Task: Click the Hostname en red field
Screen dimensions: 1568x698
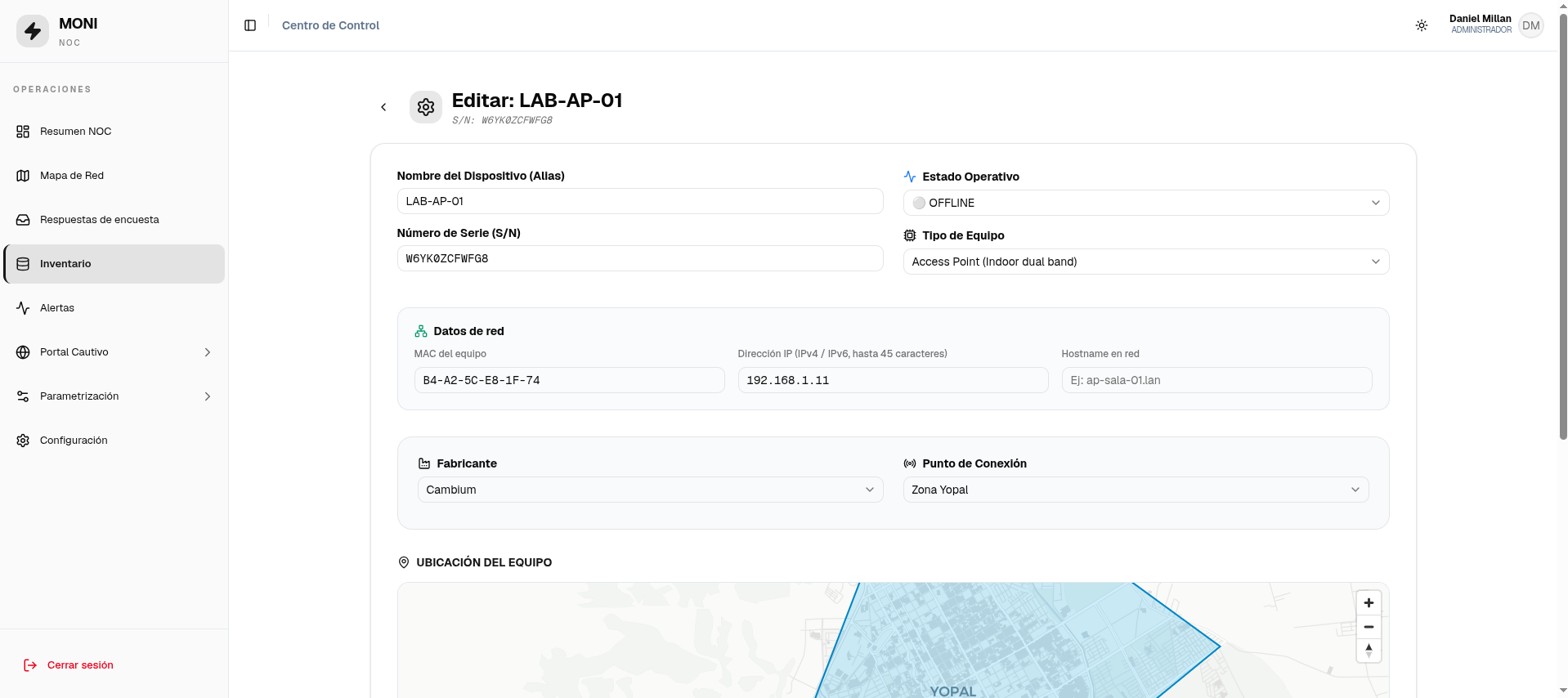Action: tap(1216, 380)
